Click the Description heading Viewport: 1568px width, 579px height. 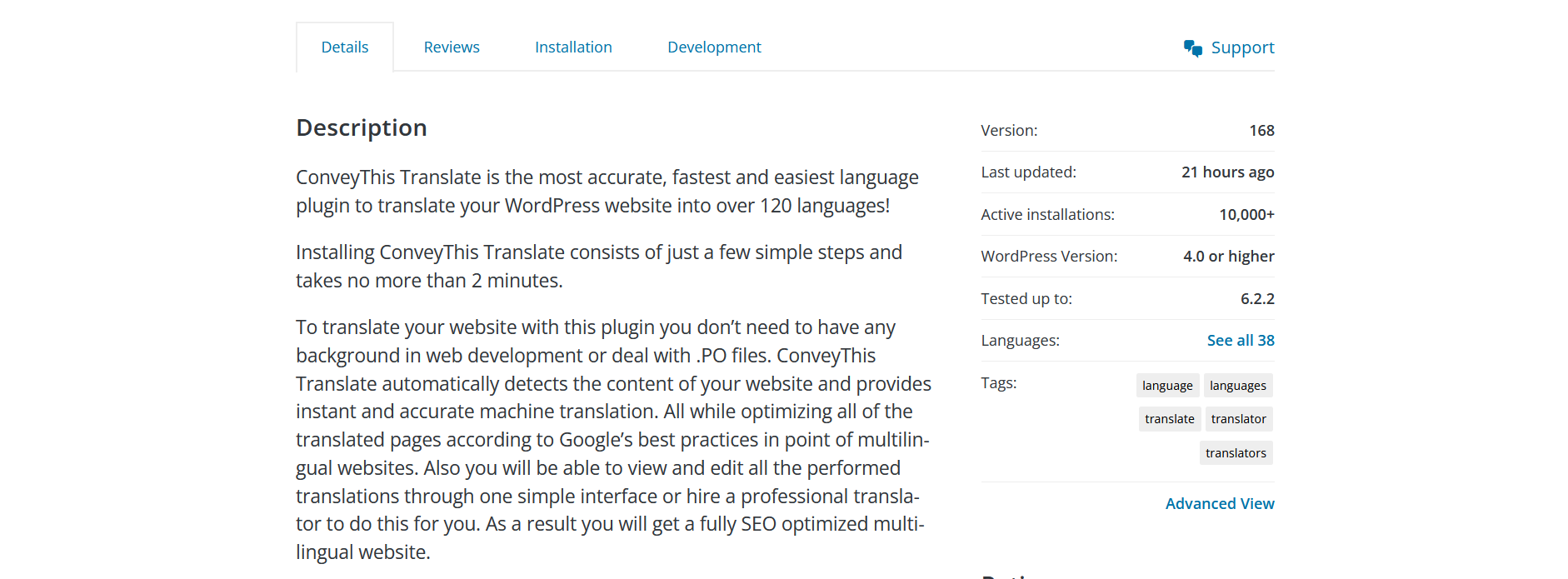362,127
